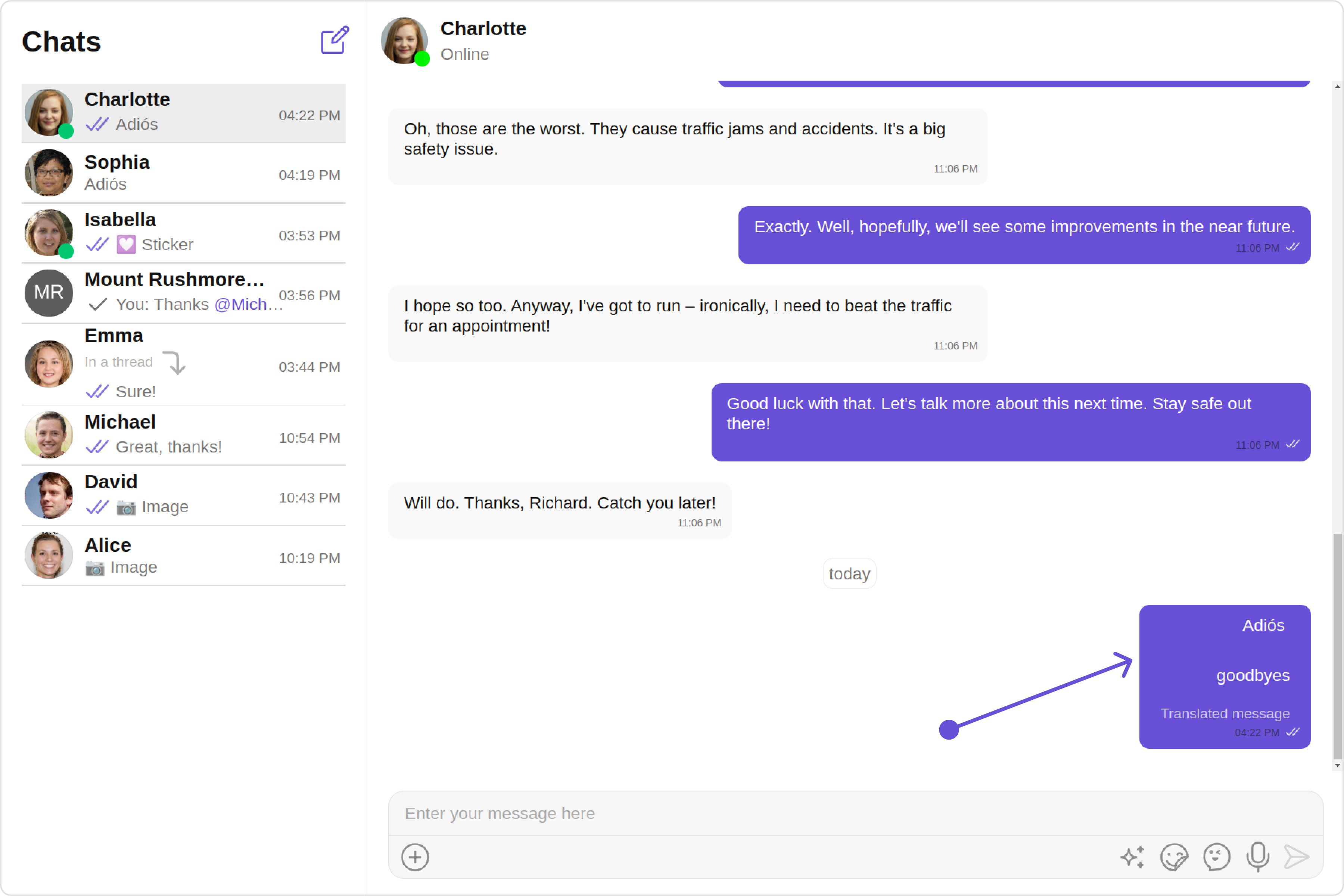Click the send message arrow icon
The height and width of the screenshot is (896, 1344).
coord(1297,857)
